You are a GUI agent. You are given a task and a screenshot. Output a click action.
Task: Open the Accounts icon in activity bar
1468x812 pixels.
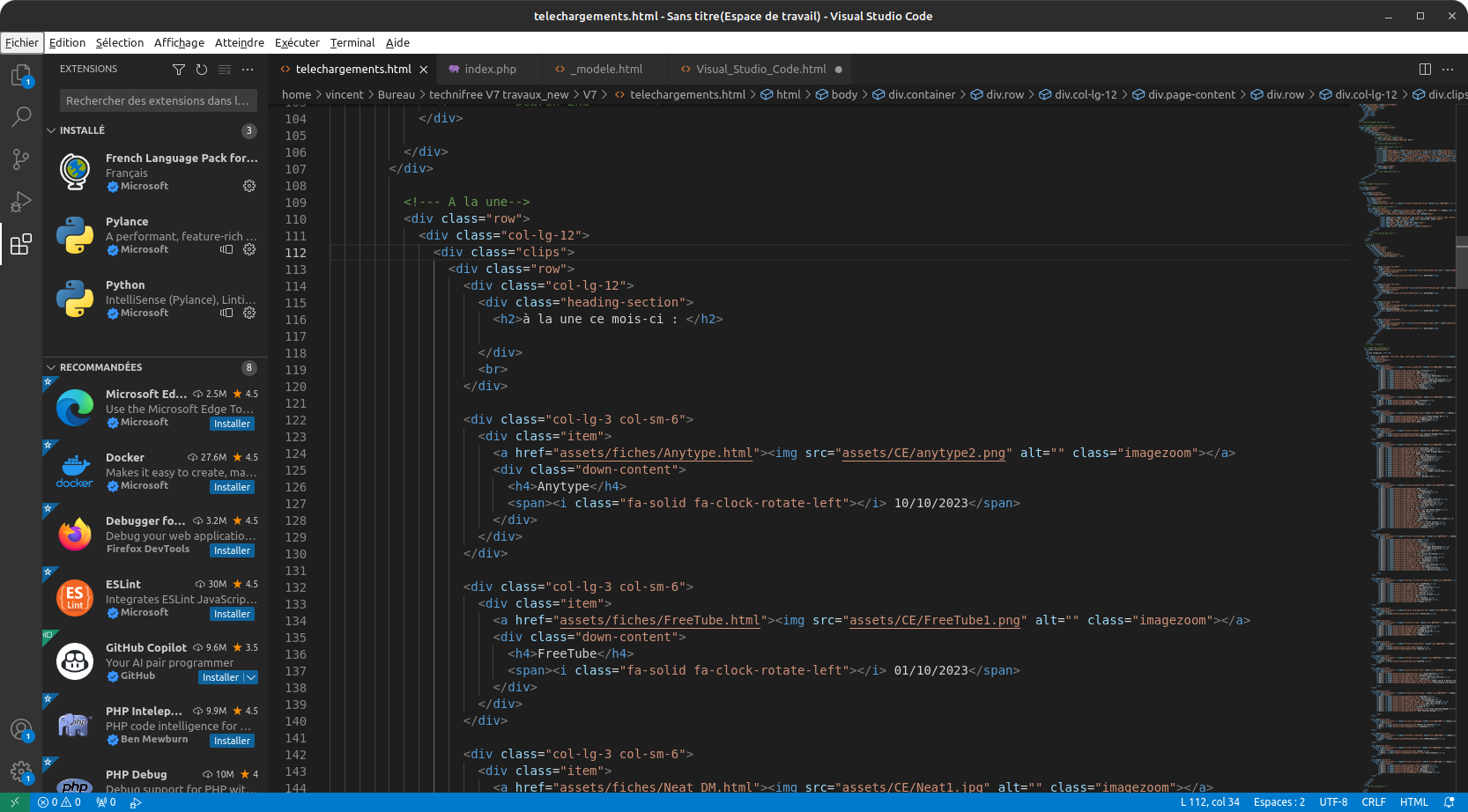tap(20, 729)
